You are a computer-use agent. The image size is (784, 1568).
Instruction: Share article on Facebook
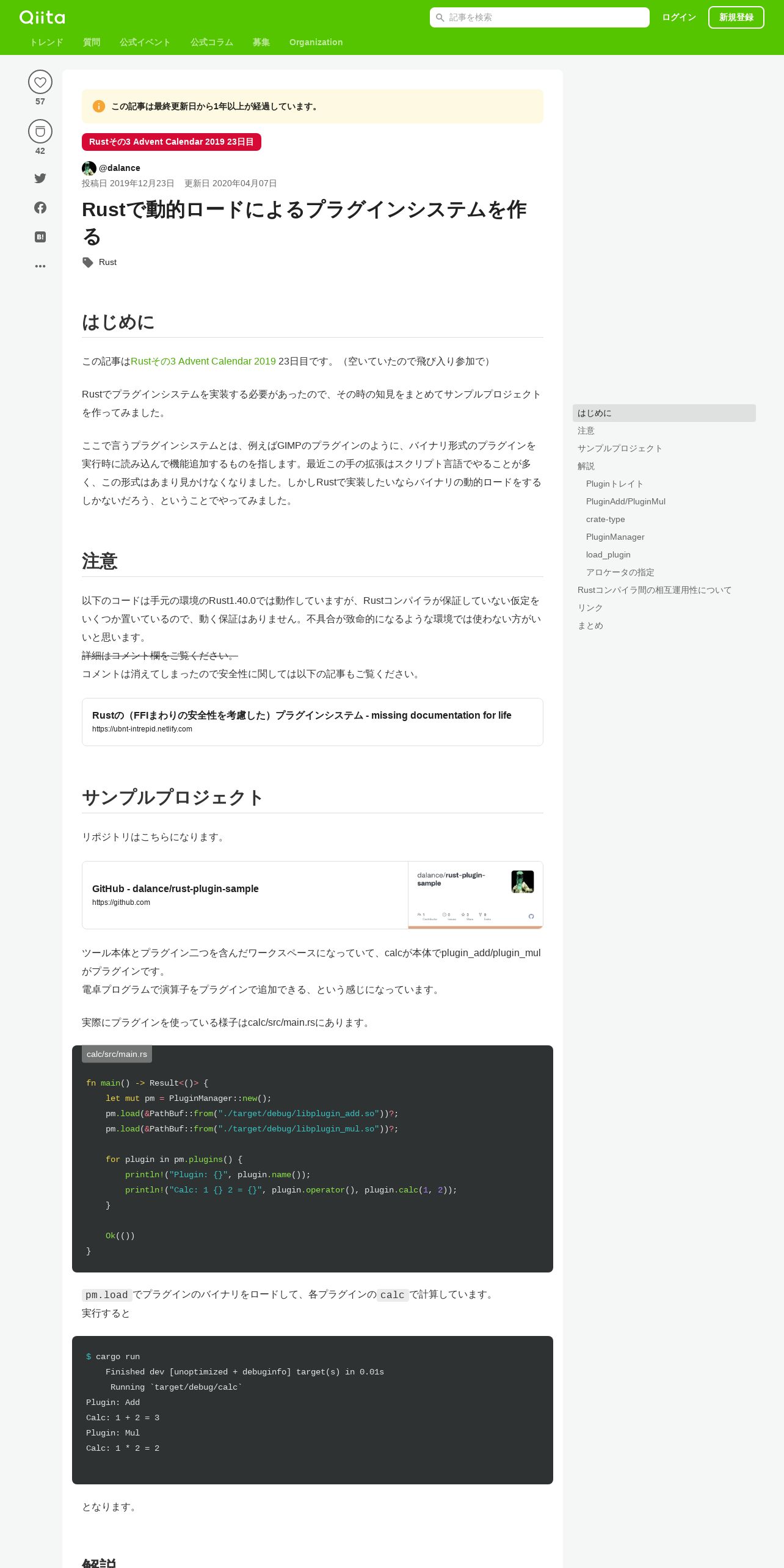[40, 208]
